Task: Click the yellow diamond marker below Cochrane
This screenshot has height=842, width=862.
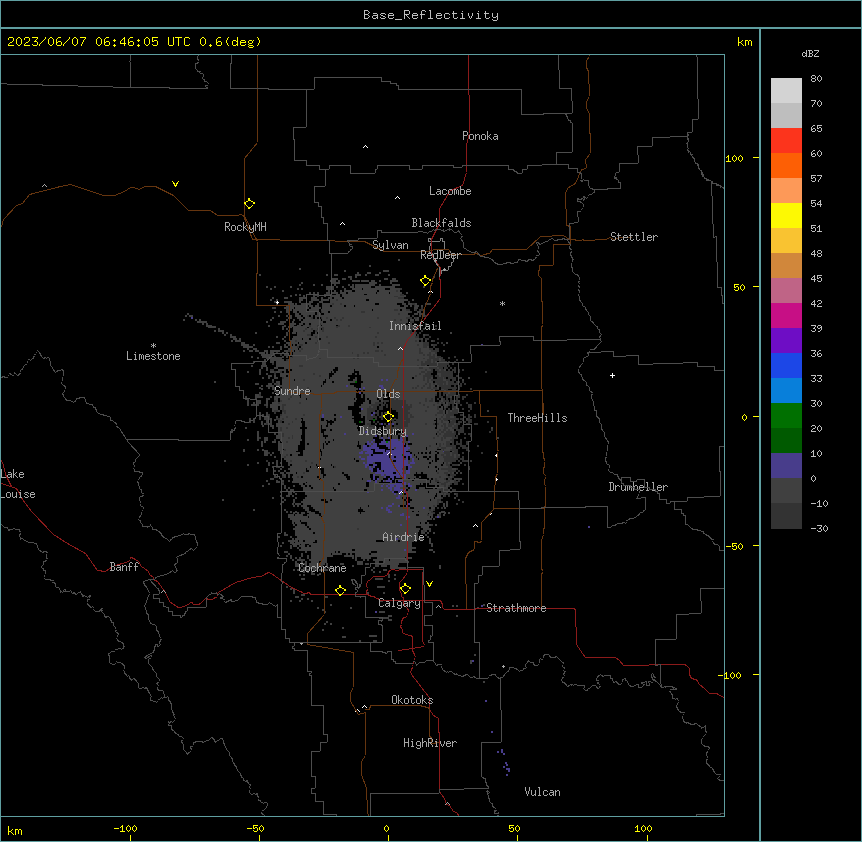Action: point(340,590)
